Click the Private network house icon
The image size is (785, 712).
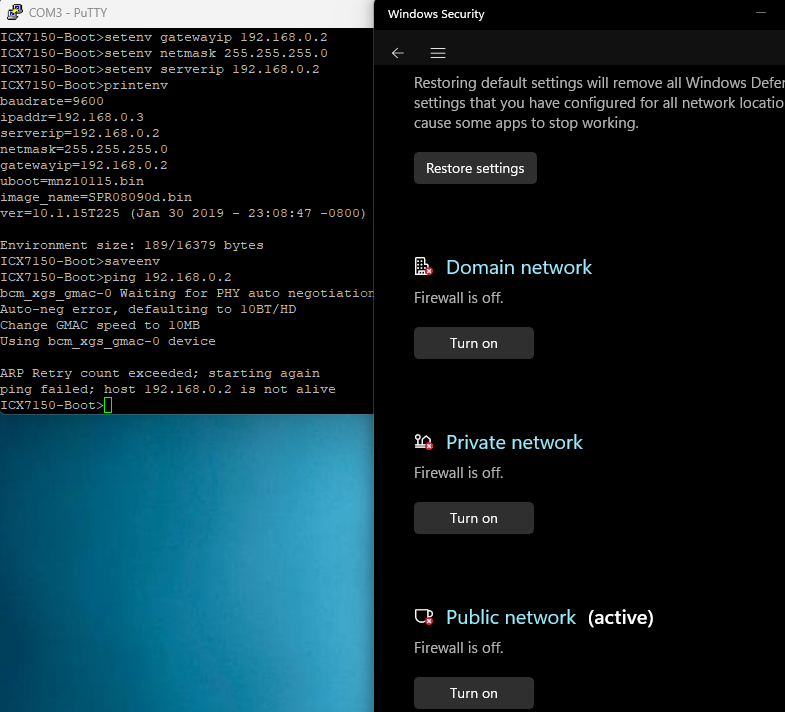tap(423, 442)
